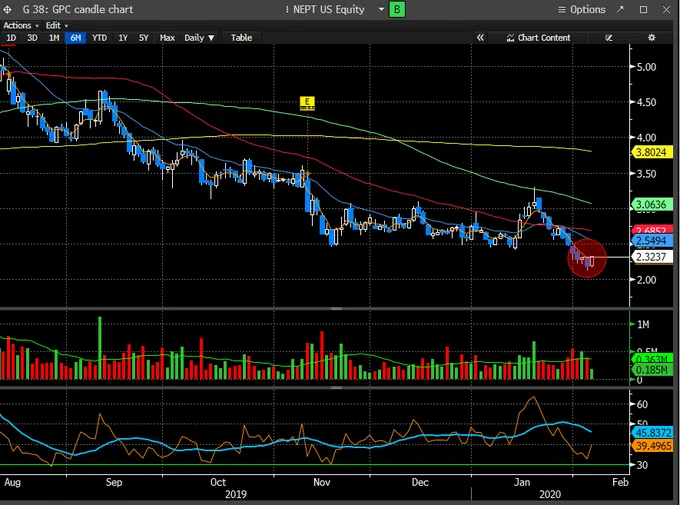Select the 1Y range

click(123, 38)
